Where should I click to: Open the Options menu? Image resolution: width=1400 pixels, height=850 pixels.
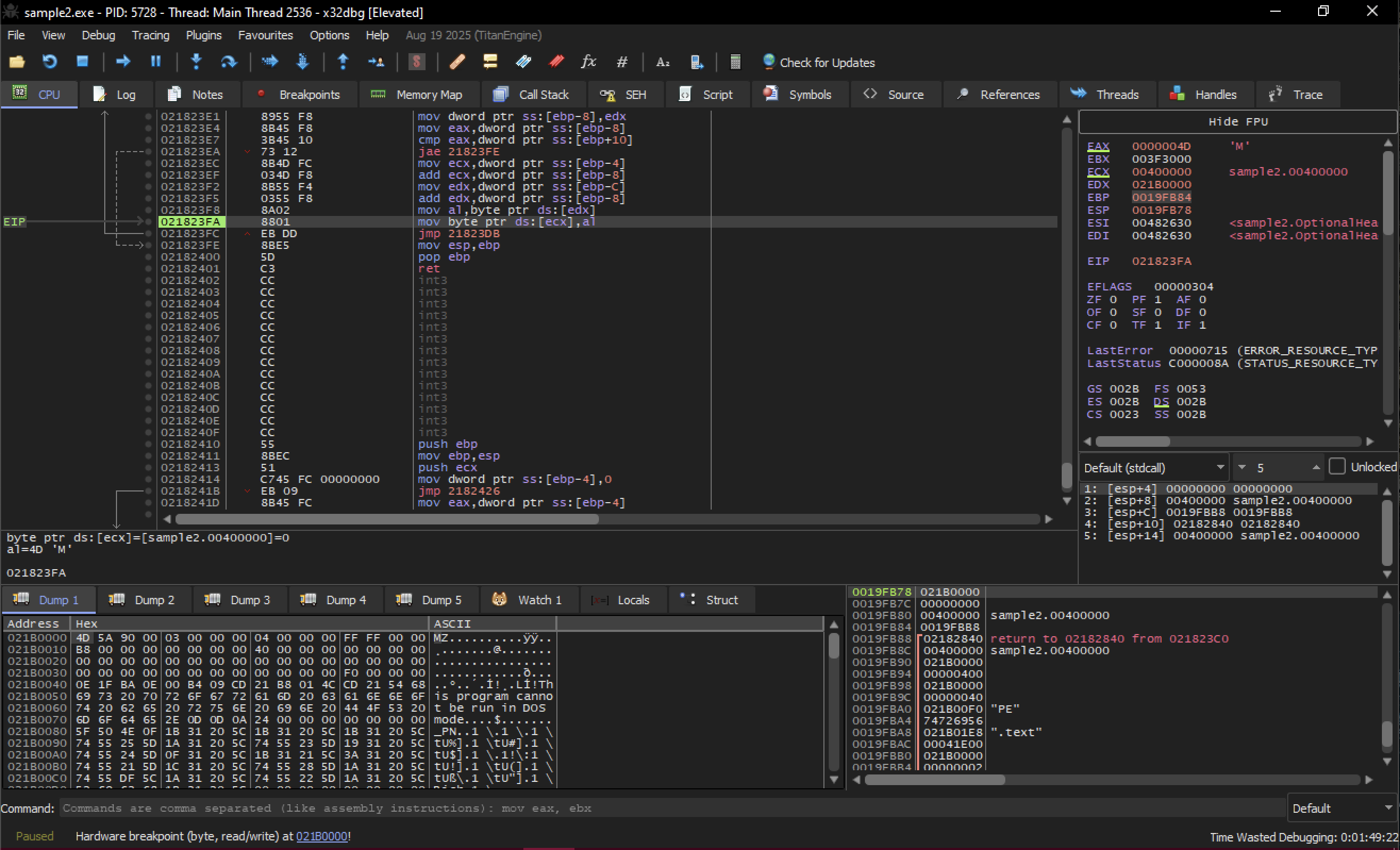tap(329, 35)
